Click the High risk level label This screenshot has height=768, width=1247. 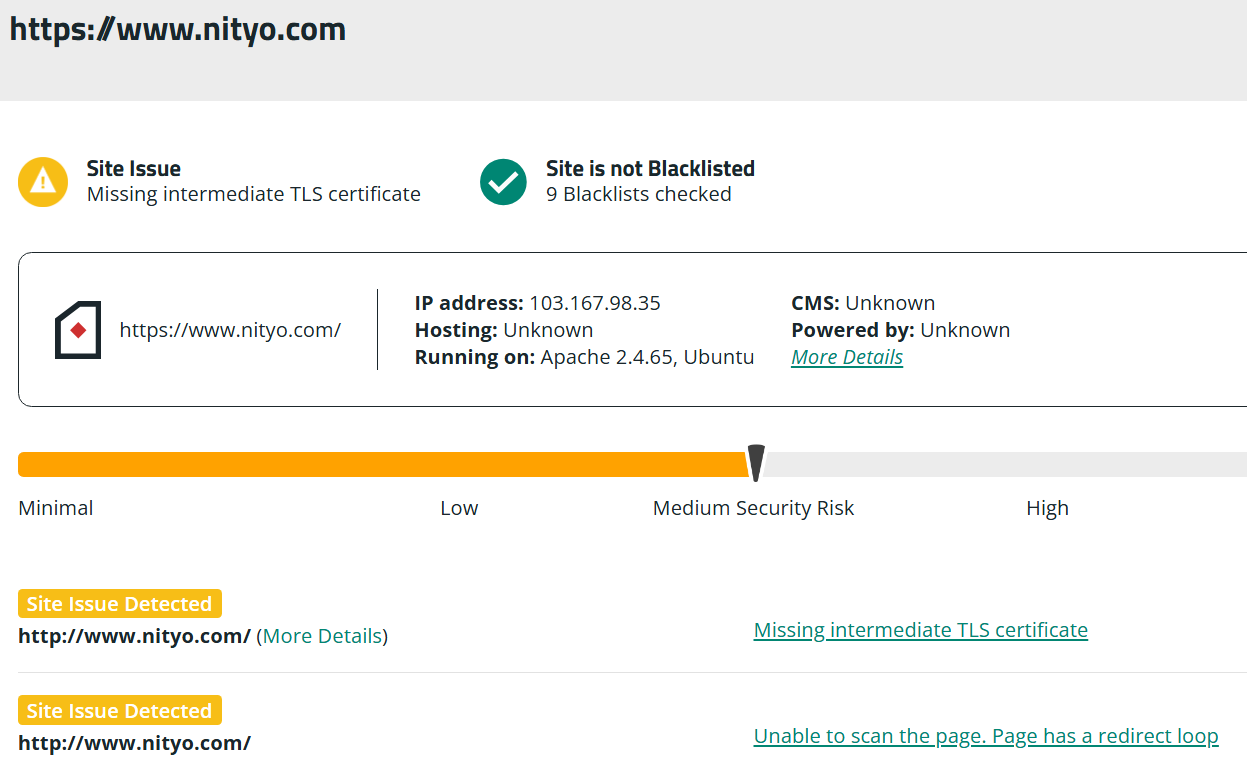click(x=1047, y=508)
